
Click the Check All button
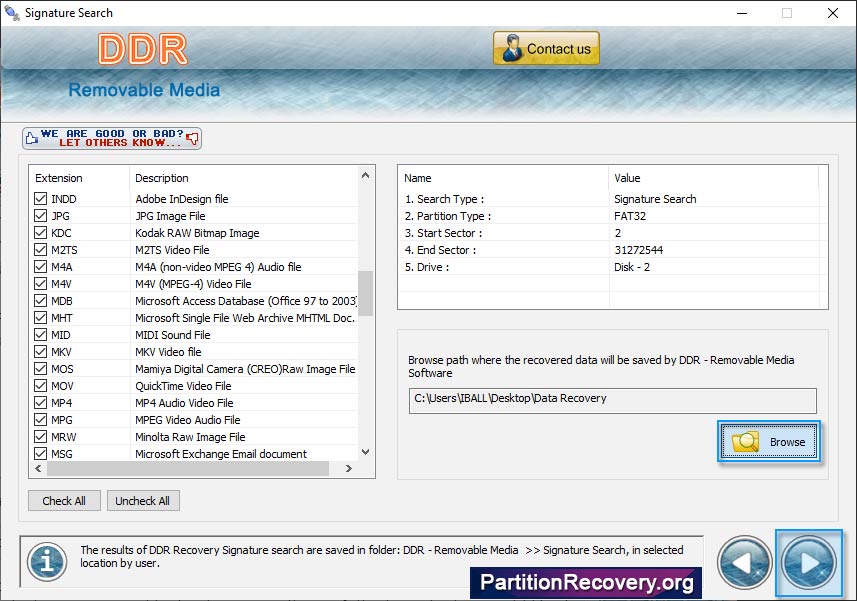pos(64,500)
